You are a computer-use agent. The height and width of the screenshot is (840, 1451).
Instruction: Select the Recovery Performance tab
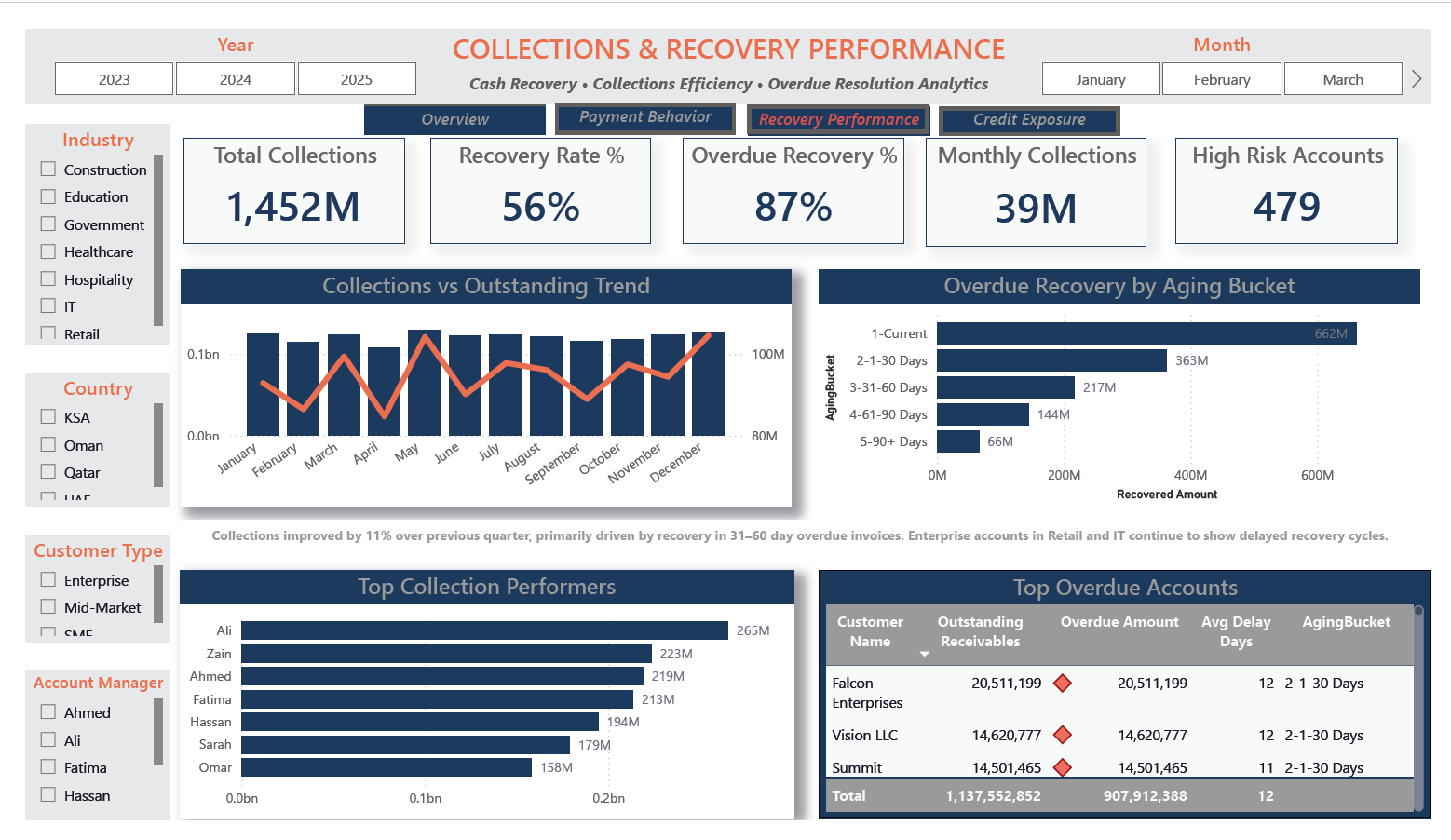click(x=838, y=119)
